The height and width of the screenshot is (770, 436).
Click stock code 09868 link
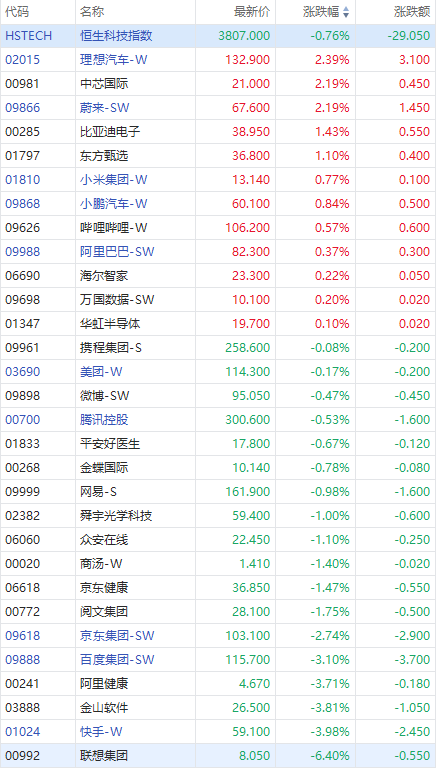point(23,204)
